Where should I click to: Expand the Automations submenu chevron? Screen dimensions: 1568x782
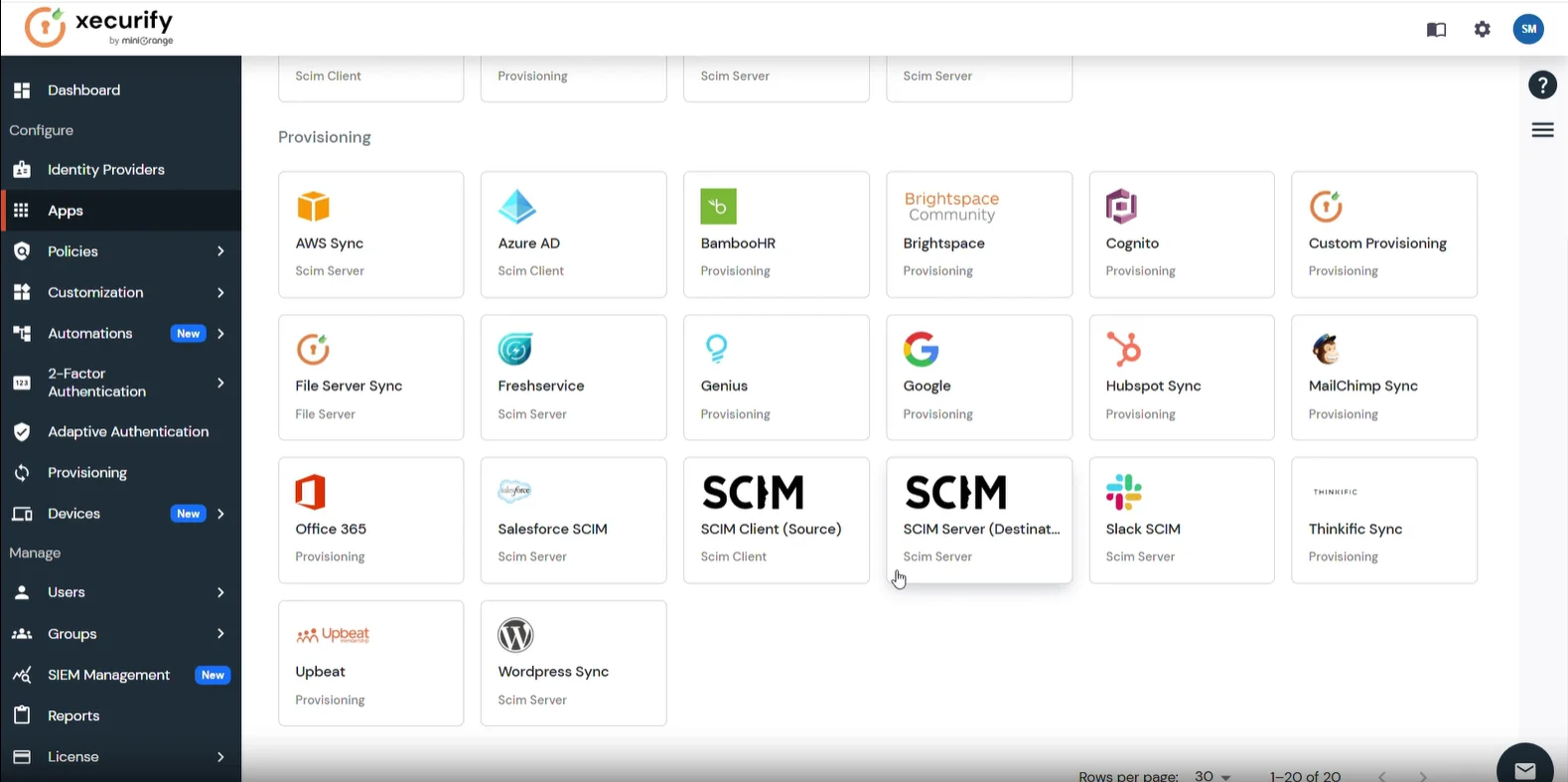click(x=220, y=333)
